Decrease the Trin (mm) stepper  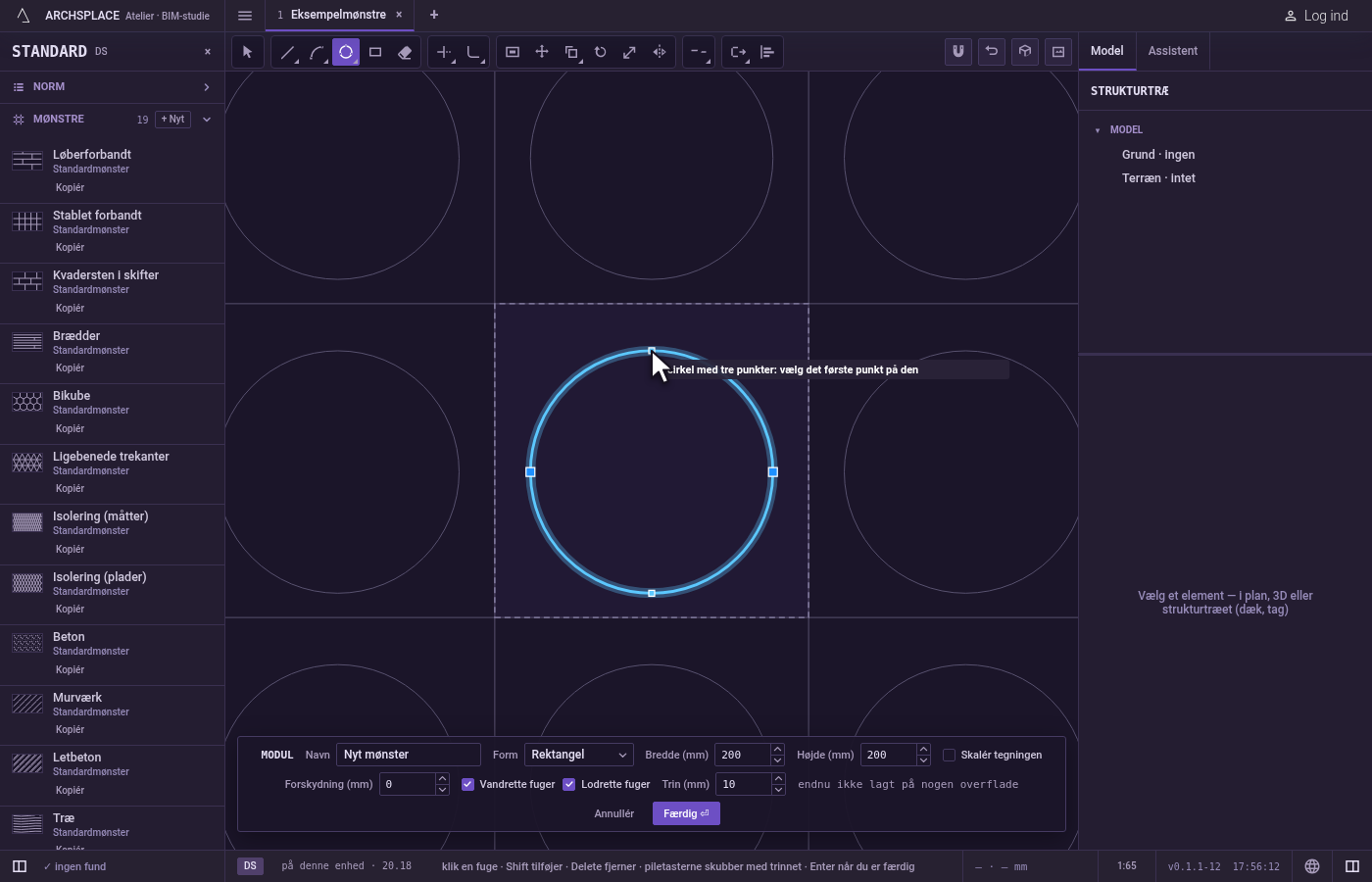point(778,790)
